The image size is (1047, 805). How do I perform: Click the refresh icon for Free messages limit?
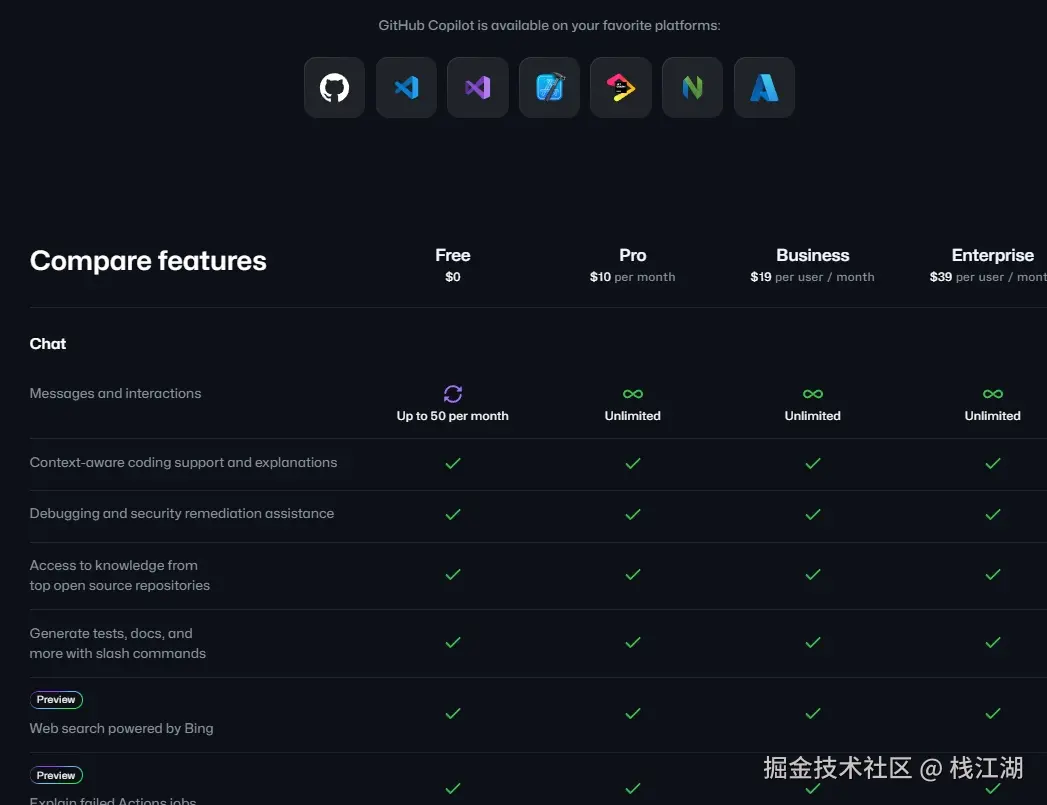tap(453, 394)
